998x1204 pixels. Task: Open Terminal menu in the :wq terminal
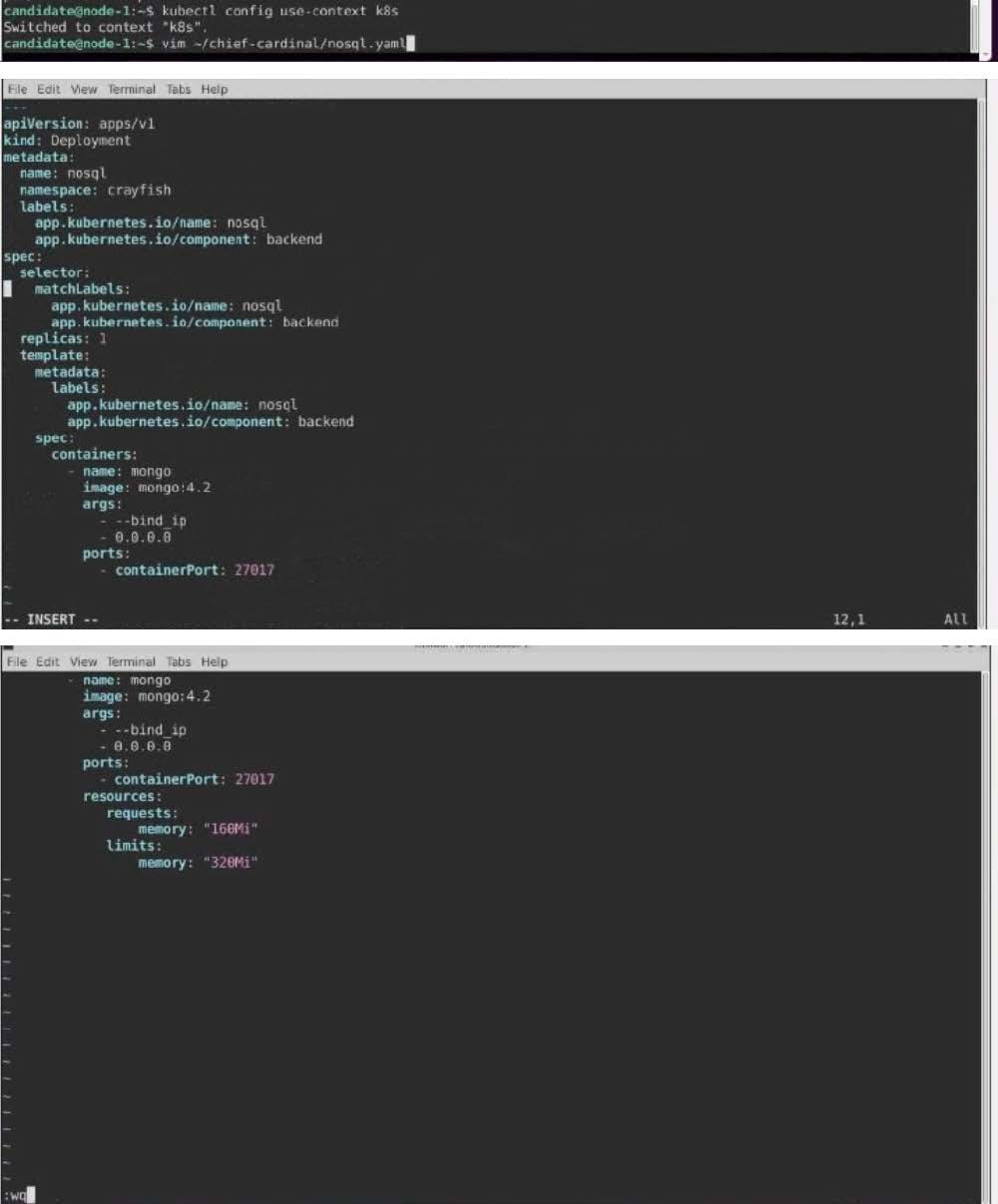pos(132,661)
